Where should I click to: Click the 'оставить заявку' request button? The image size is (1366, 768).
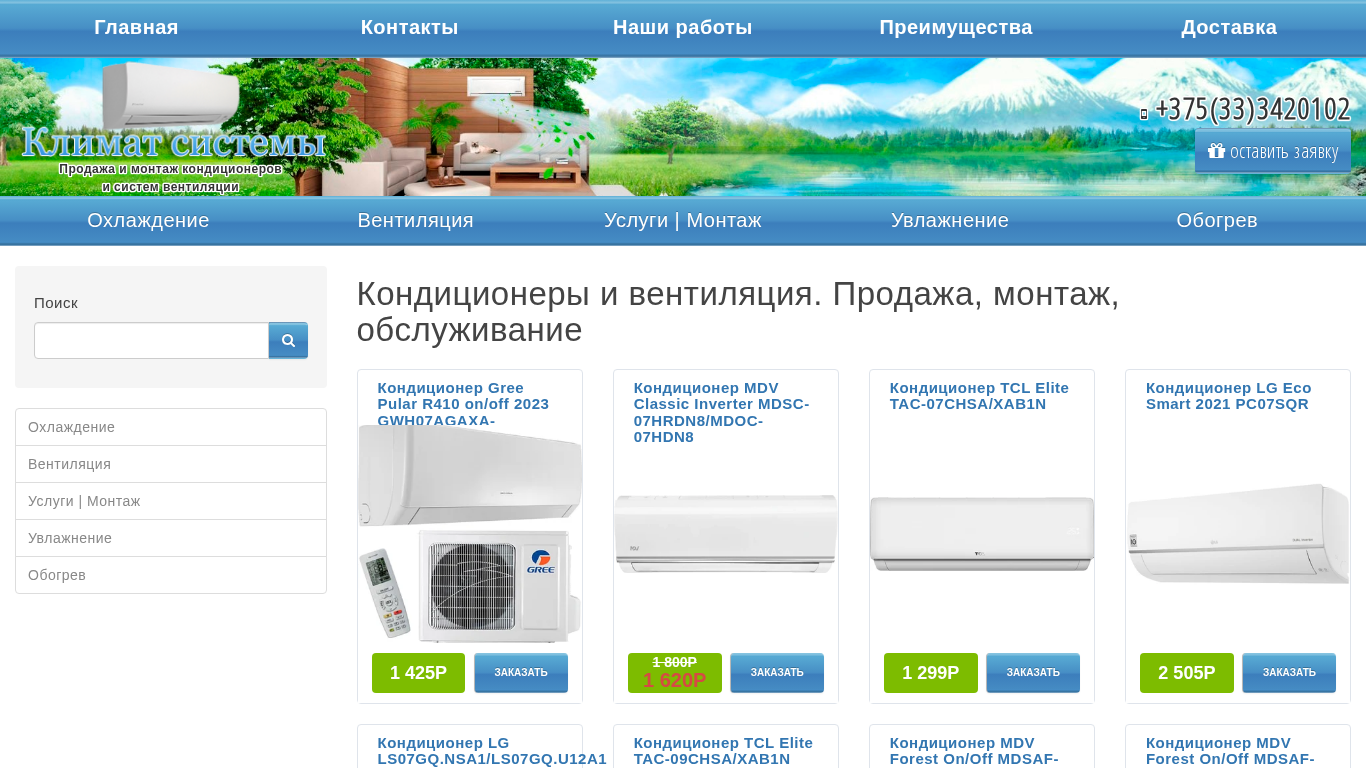pyautogui.click(x=1273, y=151)
